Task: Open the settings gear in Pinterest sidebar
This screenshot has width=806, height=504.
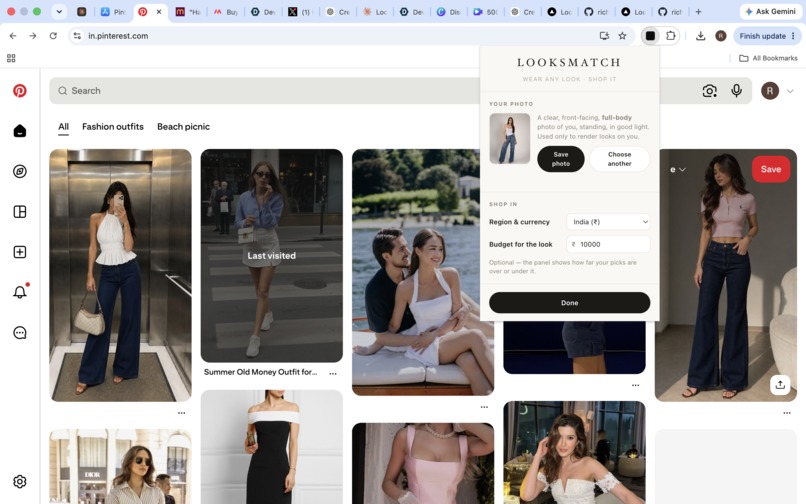Action: (x=20, y=481)
